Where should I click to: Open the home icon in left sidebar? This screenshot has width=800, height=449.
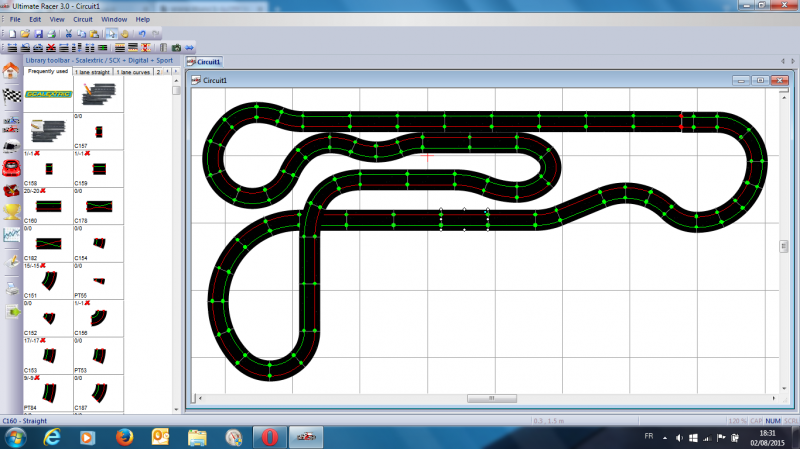tap(11, 72)
